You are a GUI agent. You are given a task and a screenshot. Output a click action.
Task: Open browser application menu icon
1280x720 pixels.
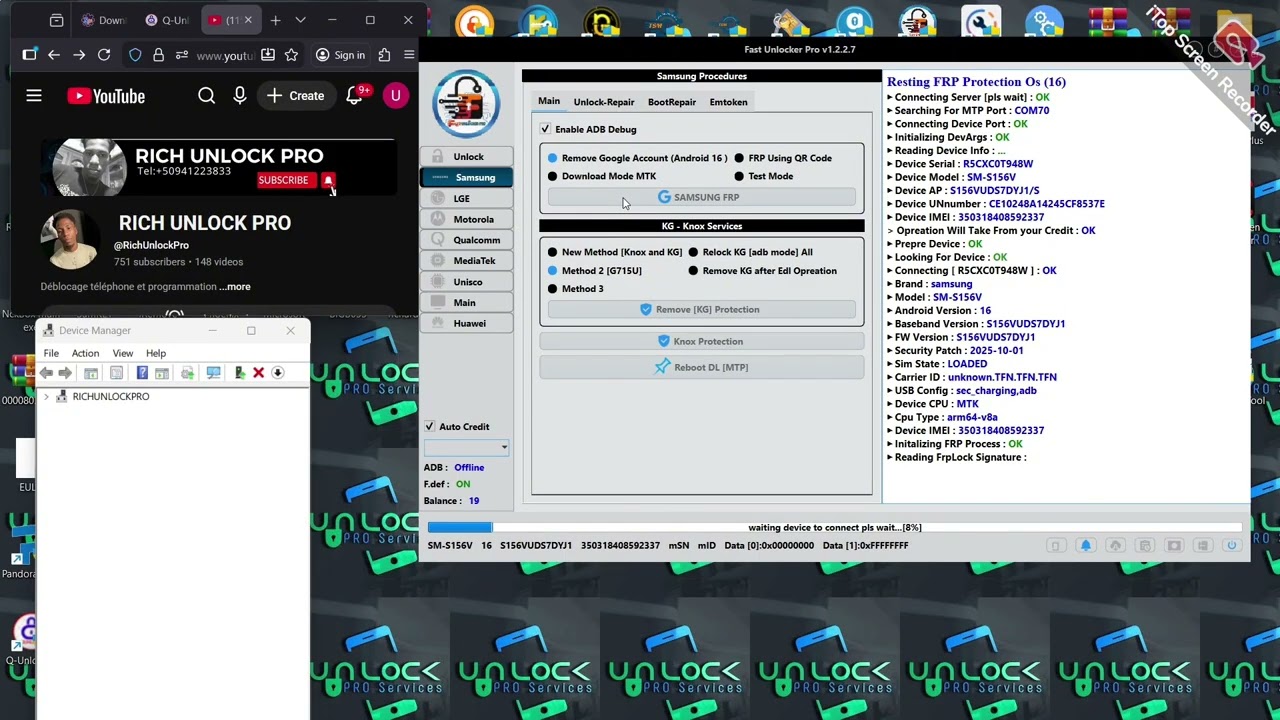point(409,55)
